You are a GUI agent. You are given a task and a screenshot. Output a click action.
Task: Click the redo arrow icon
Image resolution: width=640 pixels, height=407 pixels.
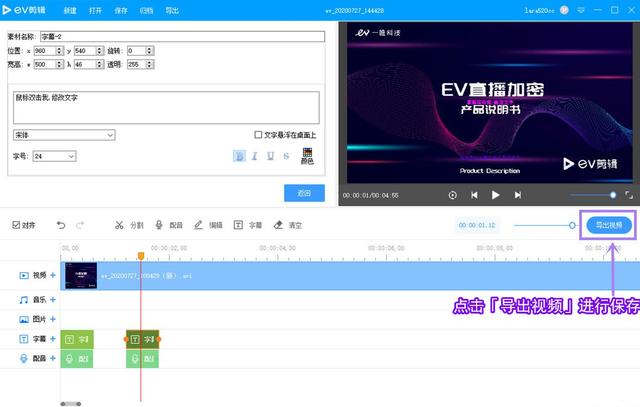click(80, 225)
